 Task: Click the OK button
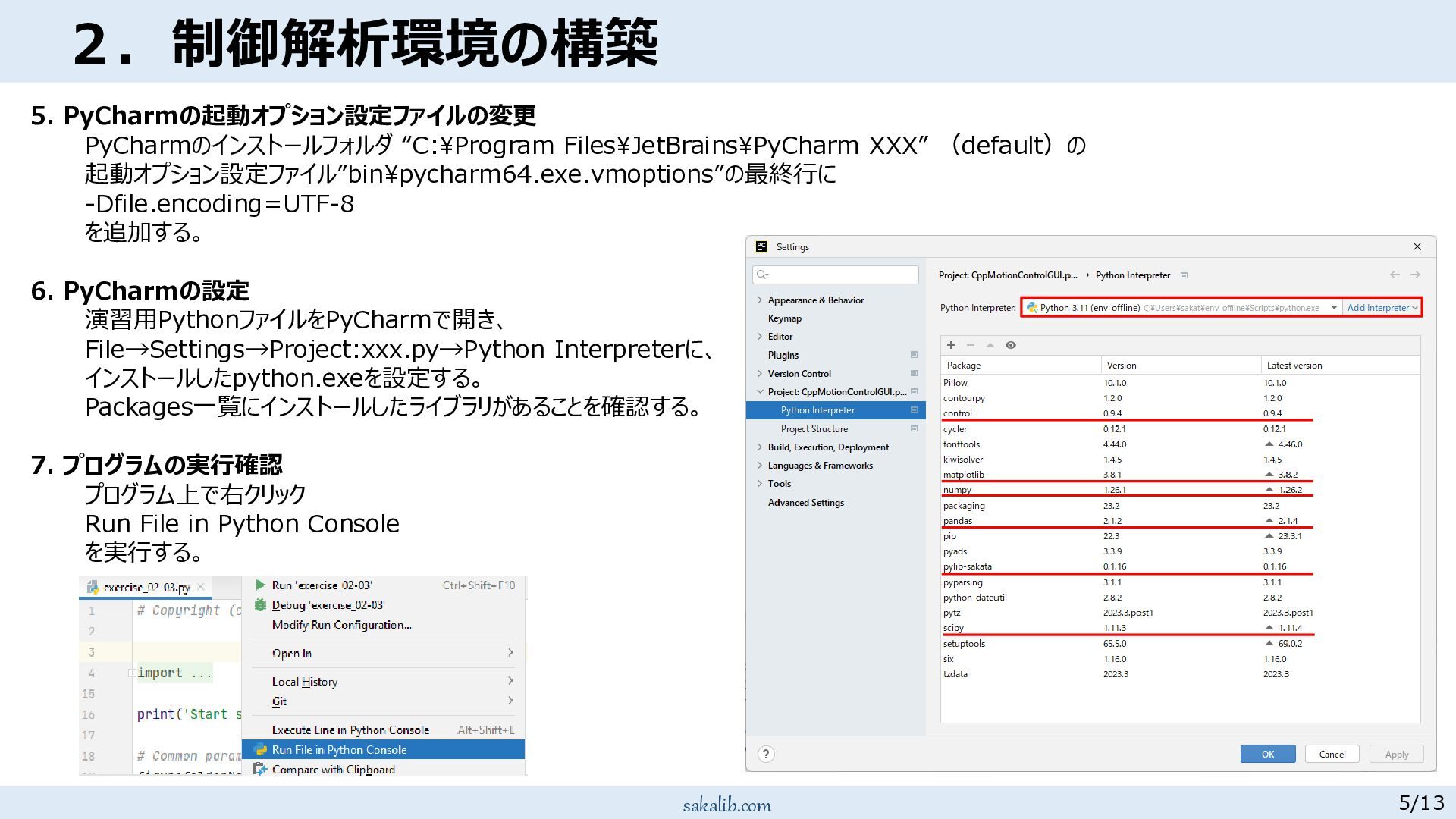point(1267,754)
